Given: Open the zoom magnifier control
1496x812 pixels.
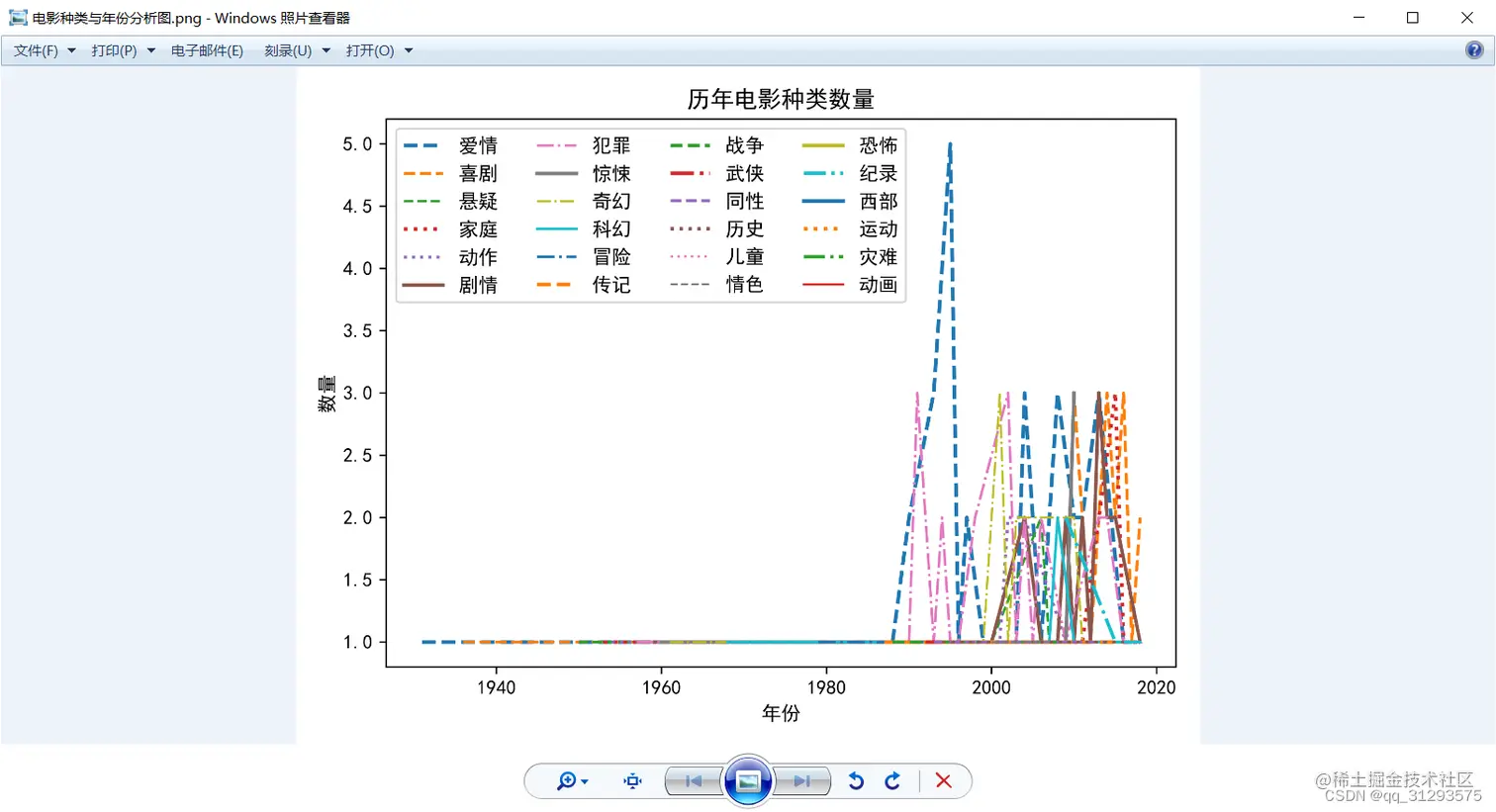Looking at the screenshot, I should (x=566, y=781).
